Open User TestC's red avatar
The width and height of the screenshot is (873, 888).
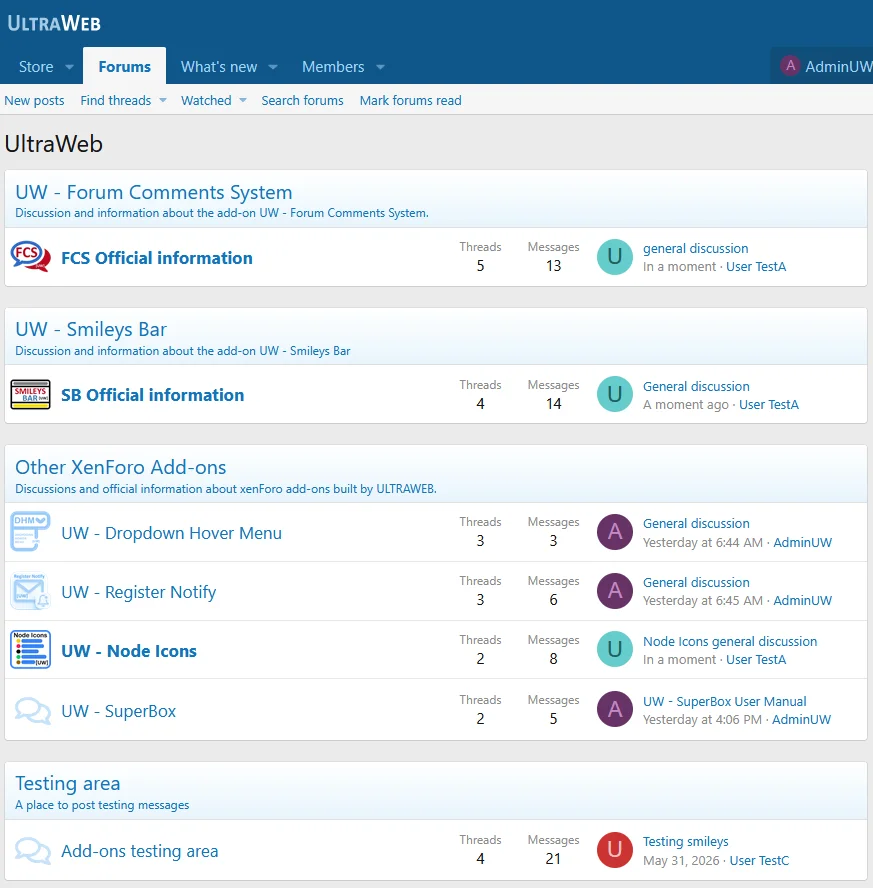[615, 849]
